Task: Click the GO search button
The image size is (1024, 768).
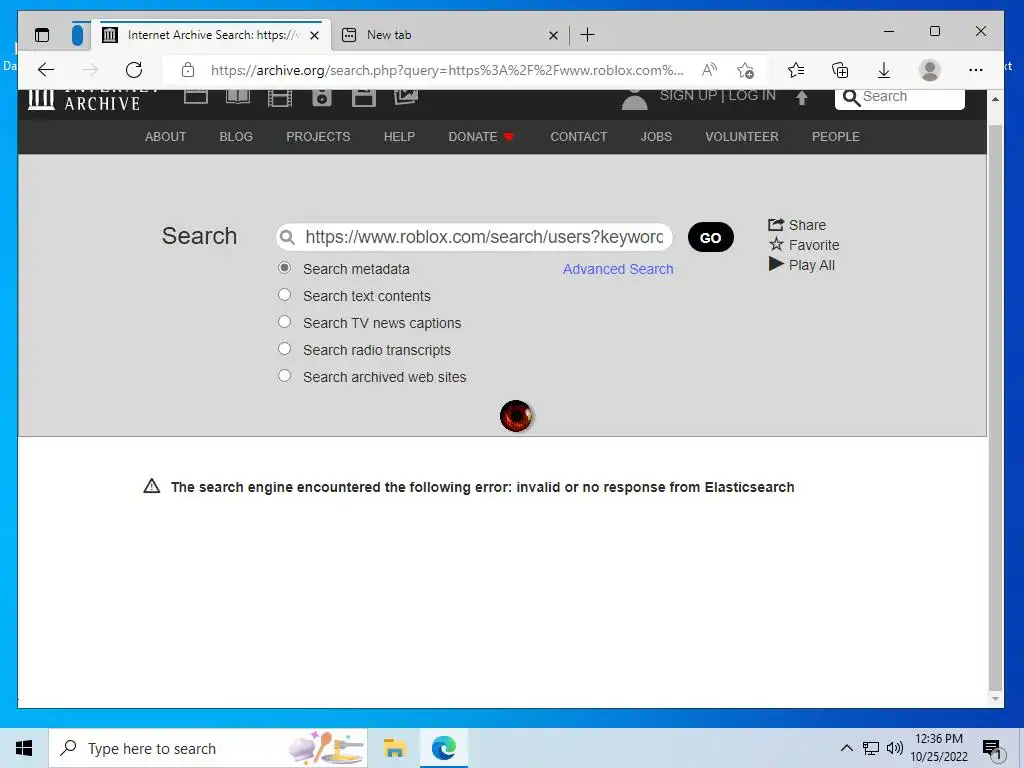Action: pyautogui.click(x=711, y=237)
